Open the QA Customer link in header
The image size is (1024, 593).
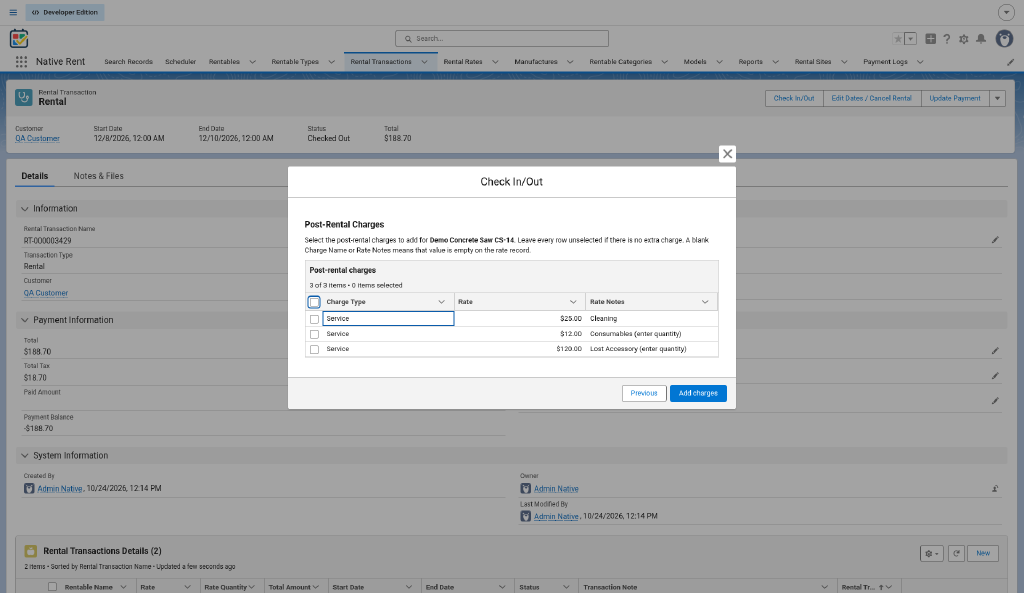click(37, 138)
